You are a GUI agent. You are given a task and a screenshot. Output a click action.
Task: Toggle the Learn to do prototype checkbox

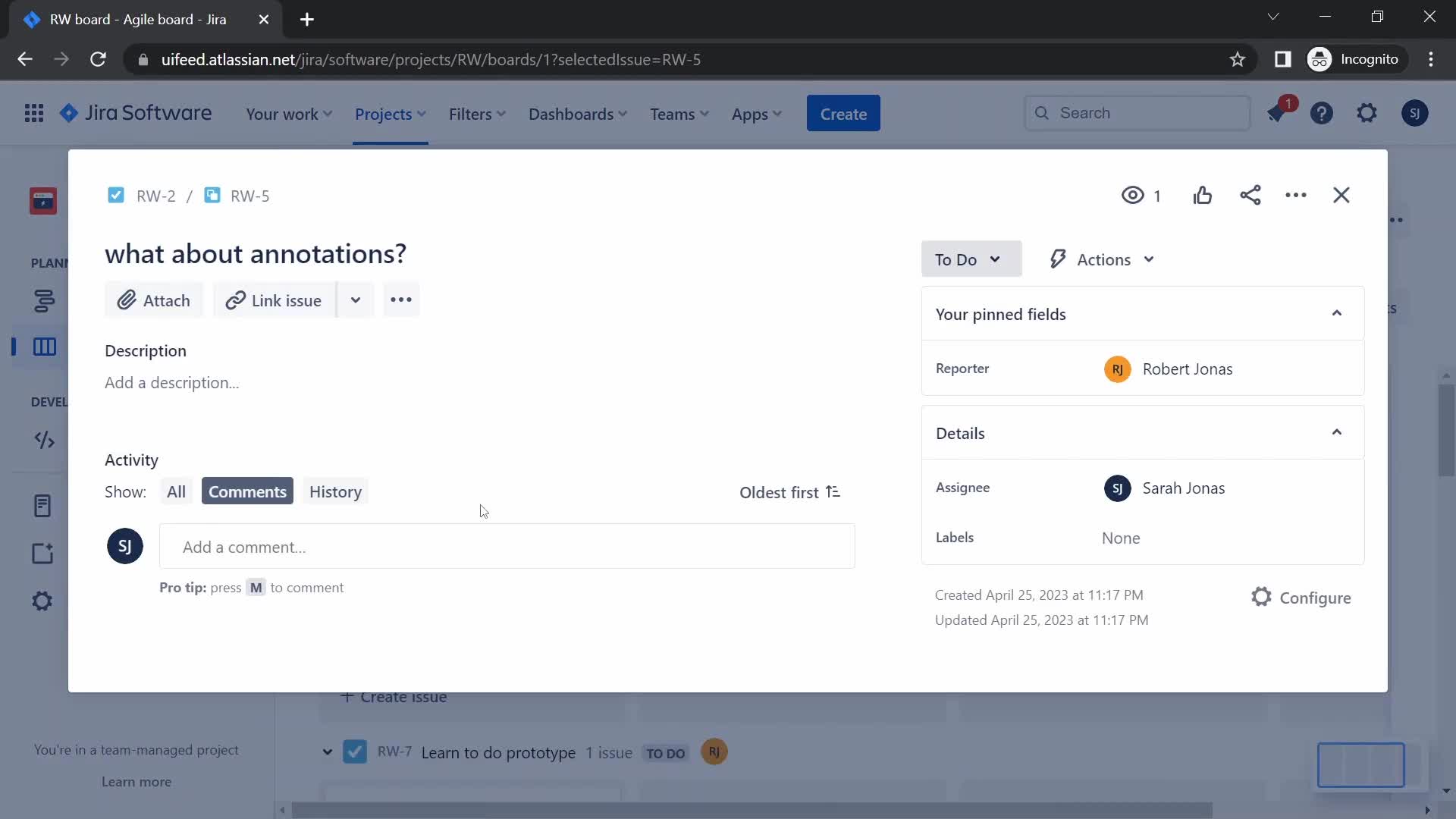354,751
